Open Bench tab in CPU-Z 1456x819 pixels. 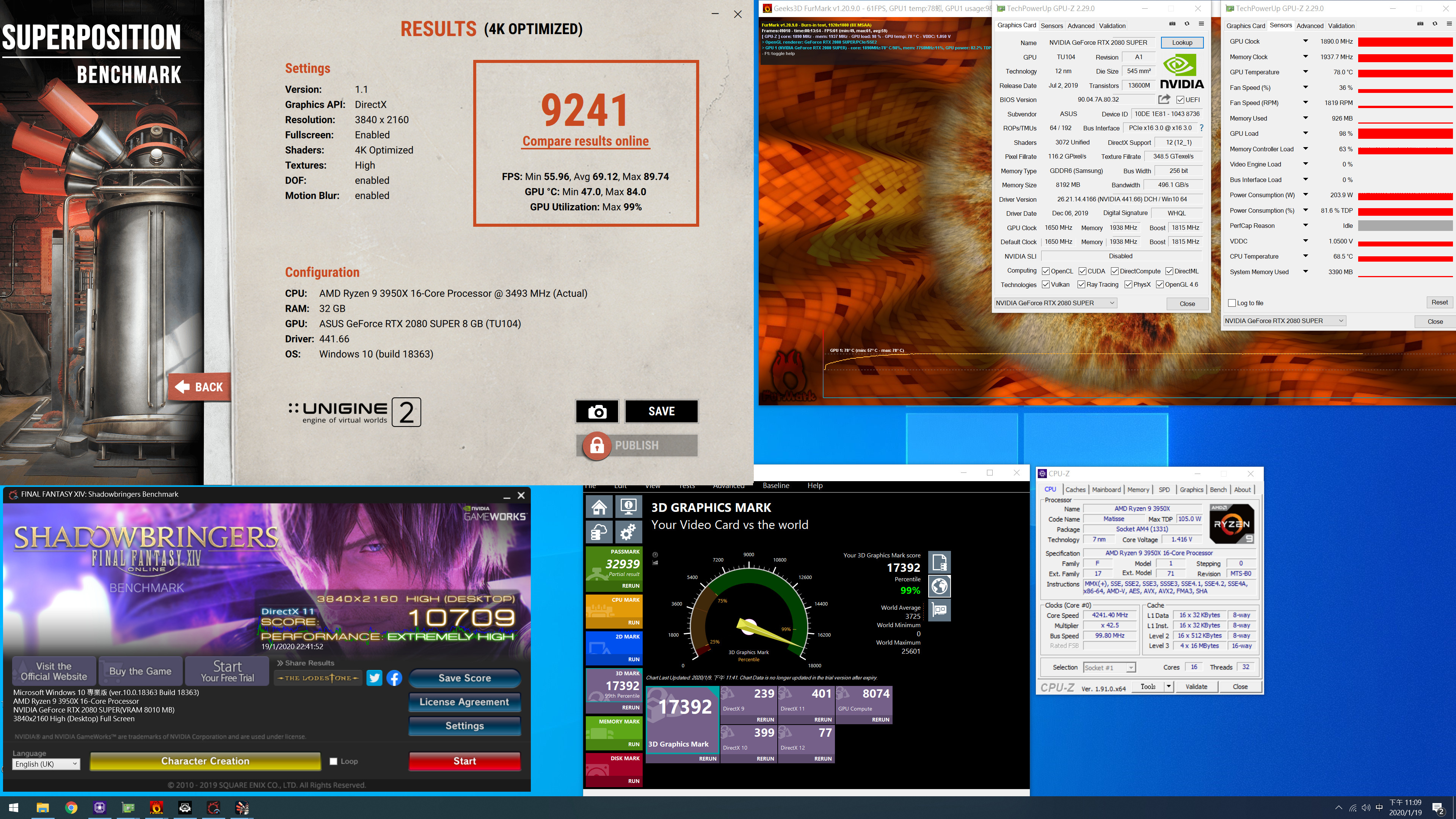coord(1218,490)
